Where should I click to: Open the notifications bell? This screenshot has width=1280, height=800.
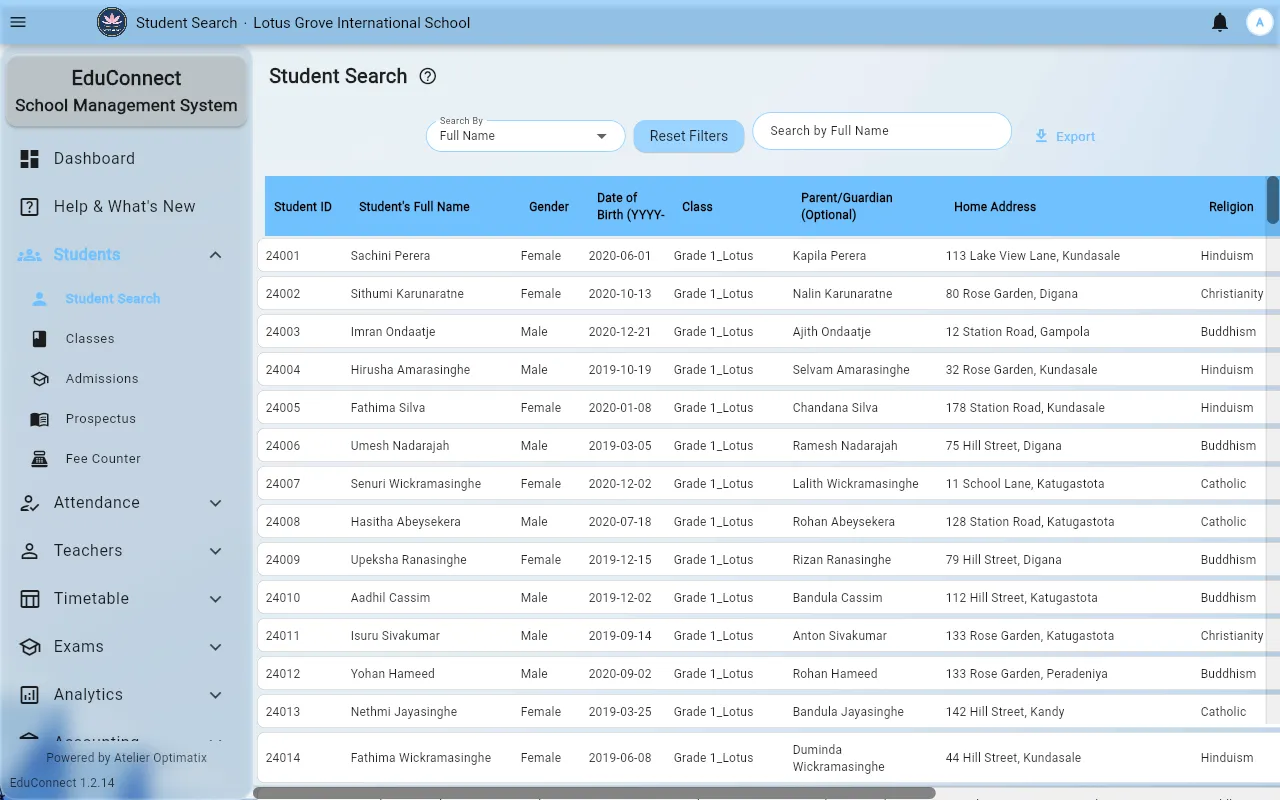point(1220,22)
